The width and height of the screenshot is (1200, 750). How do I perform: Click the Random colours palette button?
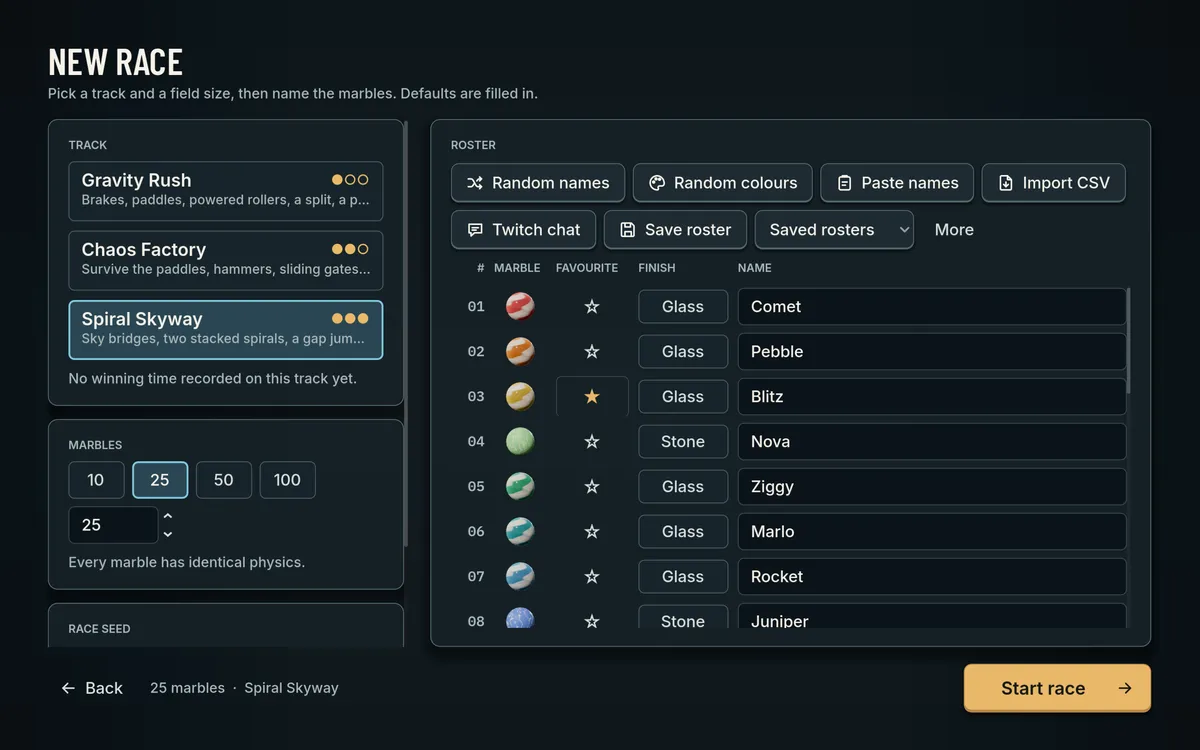(723, 183)
